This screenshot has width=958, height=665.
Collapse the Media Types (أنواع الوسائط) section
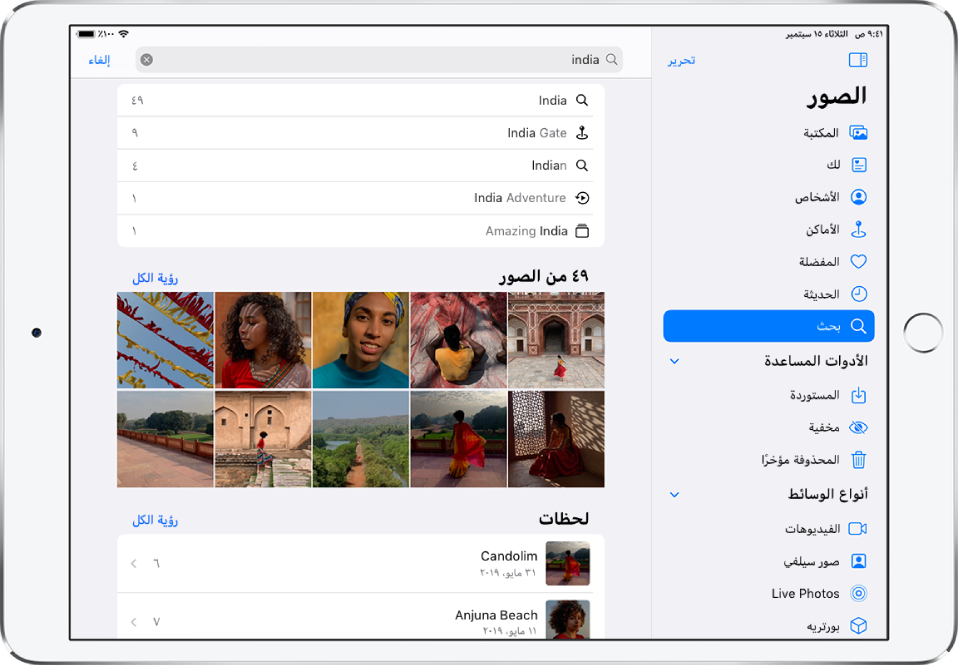[674, 495]
